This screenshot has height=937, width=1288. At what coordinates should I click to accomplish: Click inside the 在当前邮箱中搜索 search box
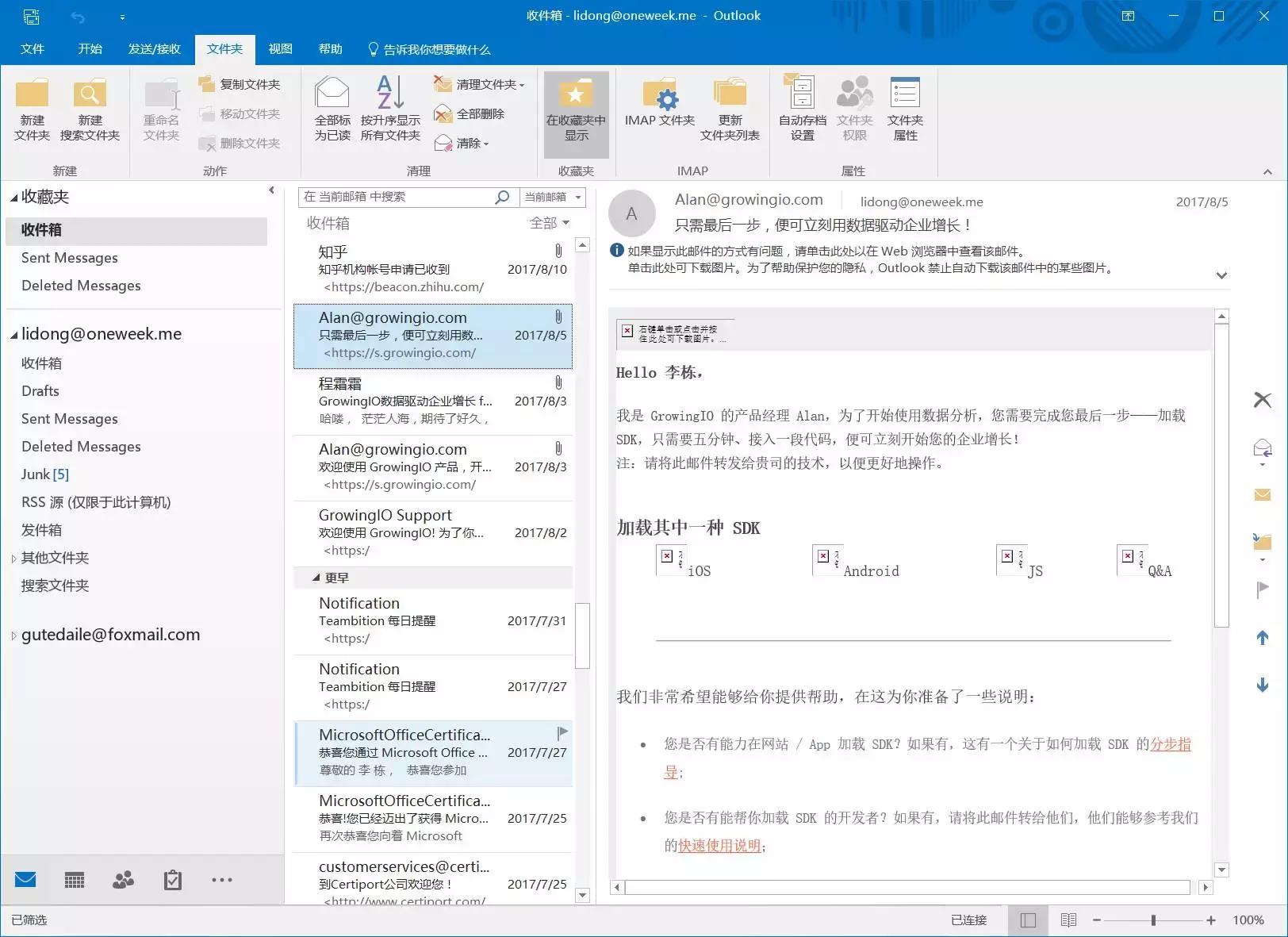pos(397,197)
